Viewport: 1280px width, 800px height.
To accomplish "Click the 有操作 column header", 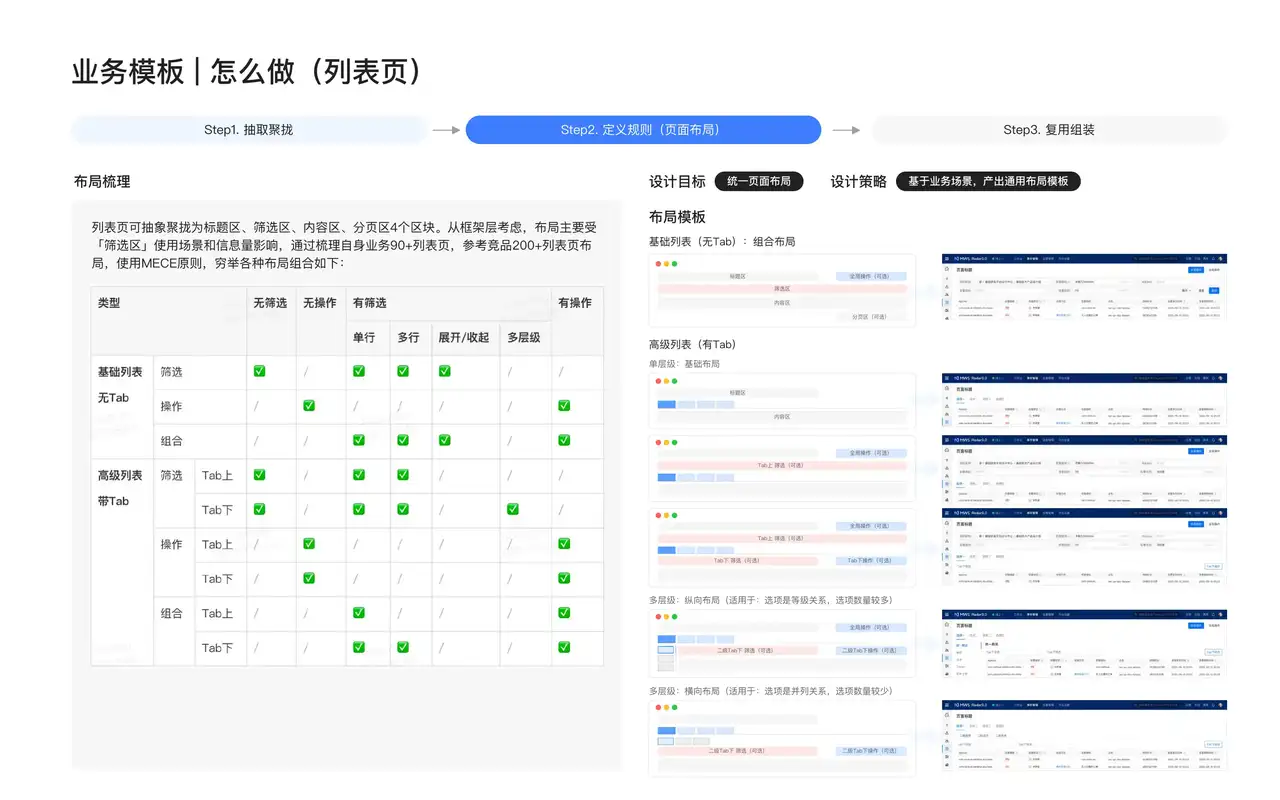I will coord(577,321).
